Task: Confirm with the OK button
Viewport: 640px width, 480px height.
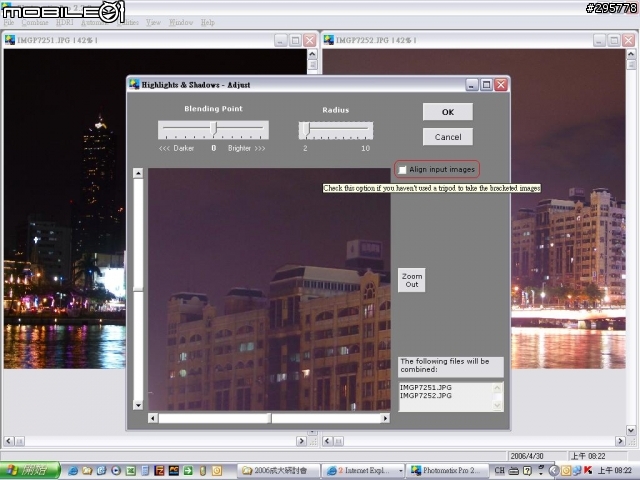Action: pyautogui.click(x=448, y=112)
